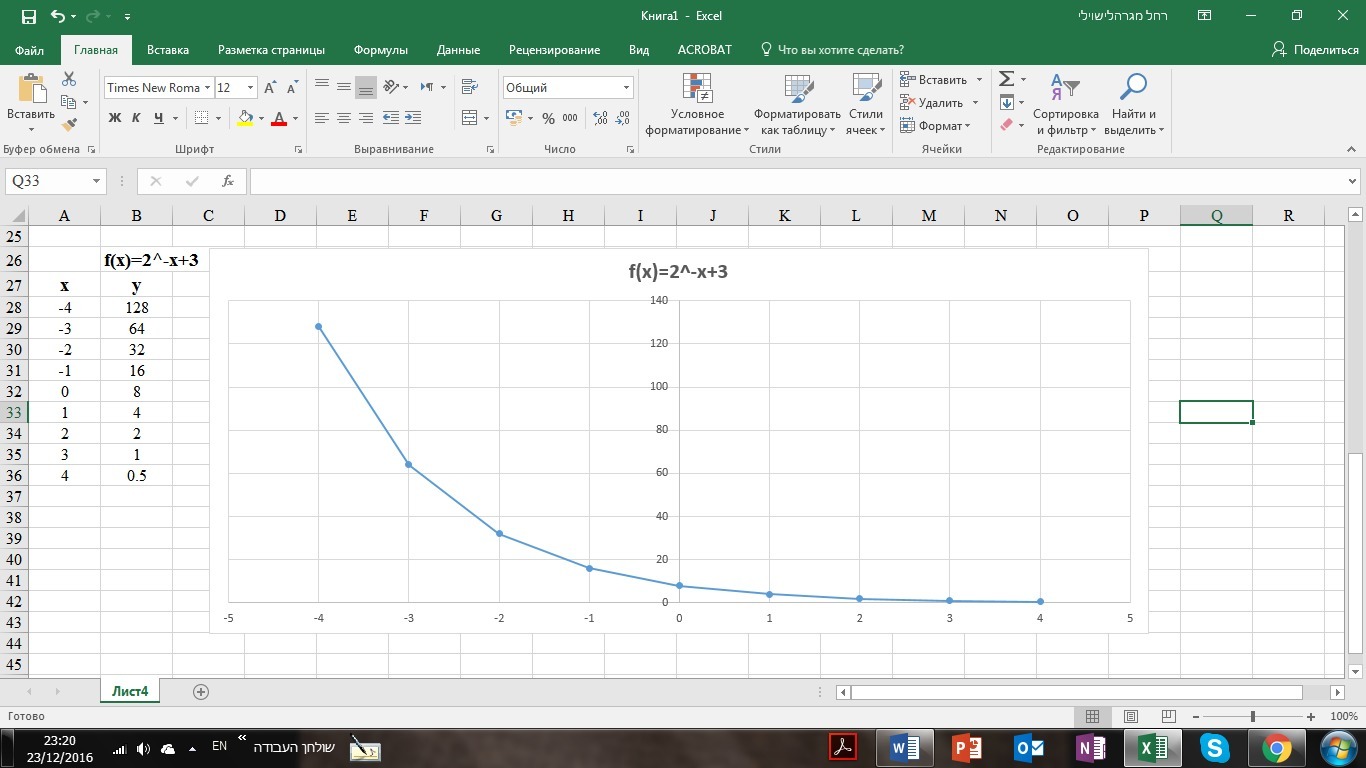1366x768 pixels.
Task: Click the percent style icon
Action: click(x=548, y=118)
